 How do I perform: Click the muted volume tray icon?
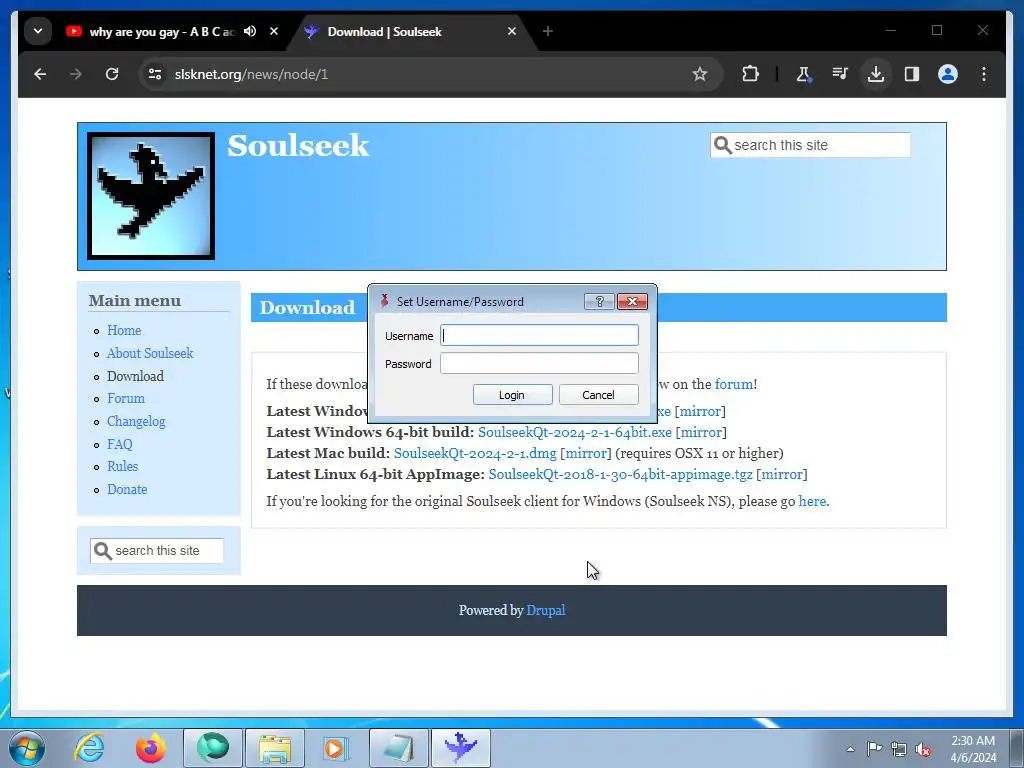(x=923, y=750)
